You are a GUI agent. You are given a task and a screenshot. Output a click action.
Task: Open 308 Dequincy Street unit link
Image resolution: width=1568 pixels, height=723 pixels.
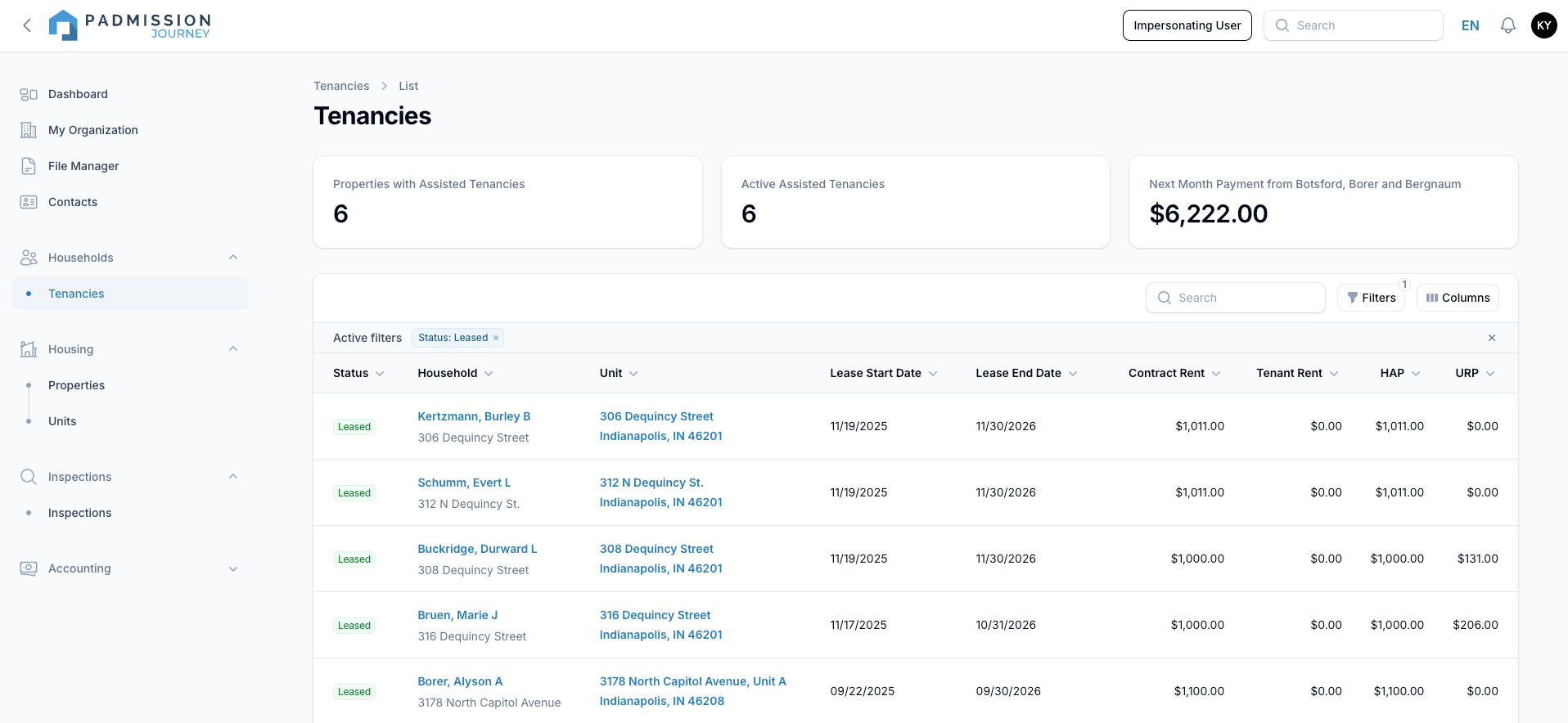656,549
